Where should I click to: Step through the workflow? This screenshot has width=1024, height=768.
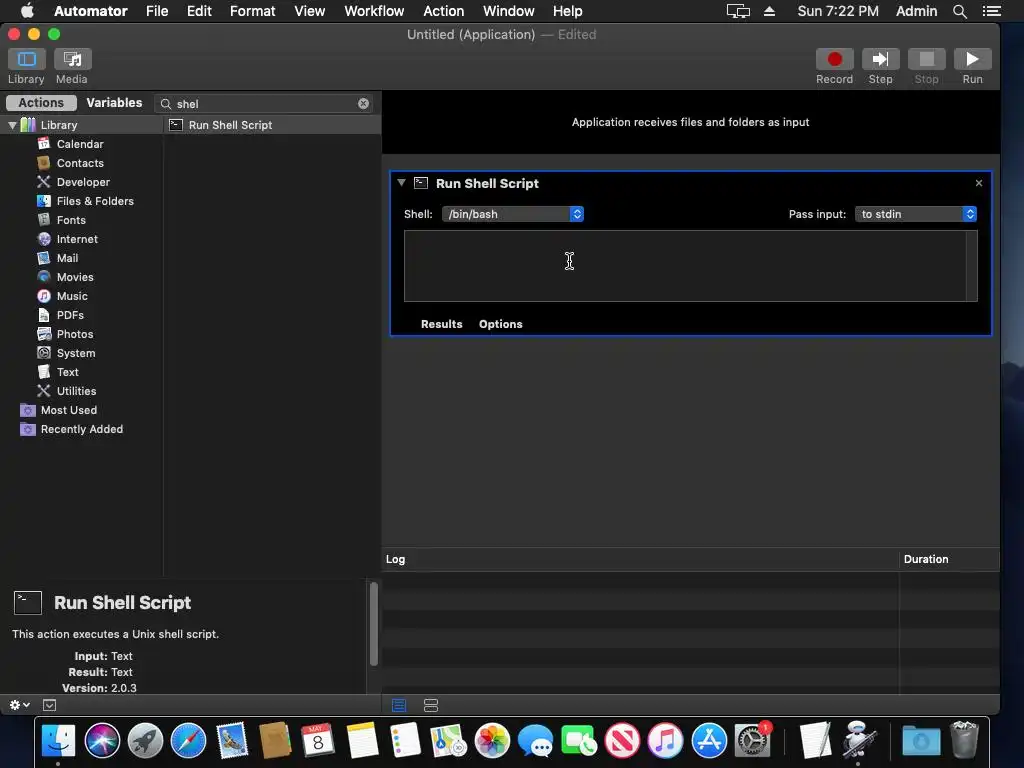click(880, 59)
